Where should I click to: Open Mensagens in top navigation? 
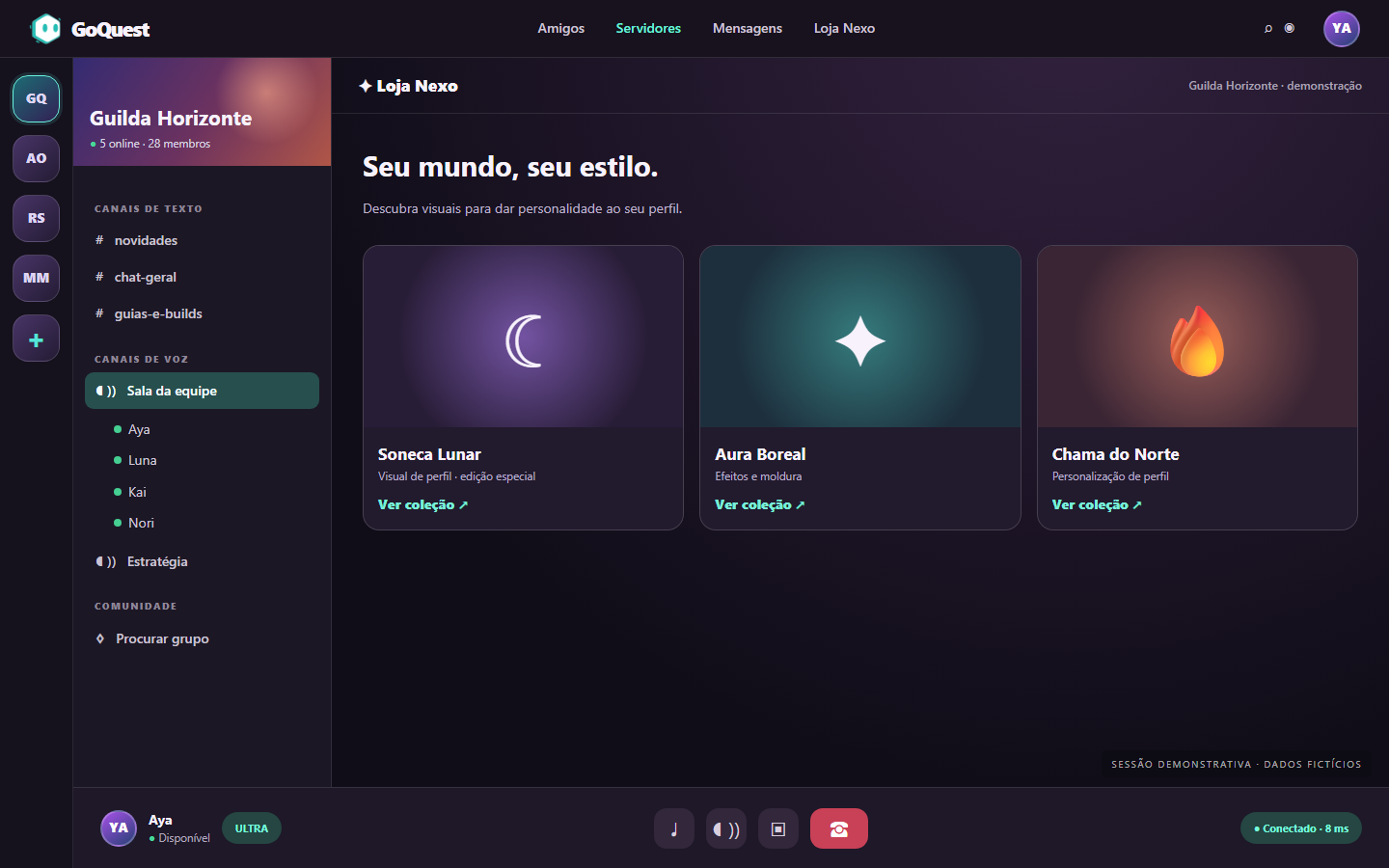748,29
